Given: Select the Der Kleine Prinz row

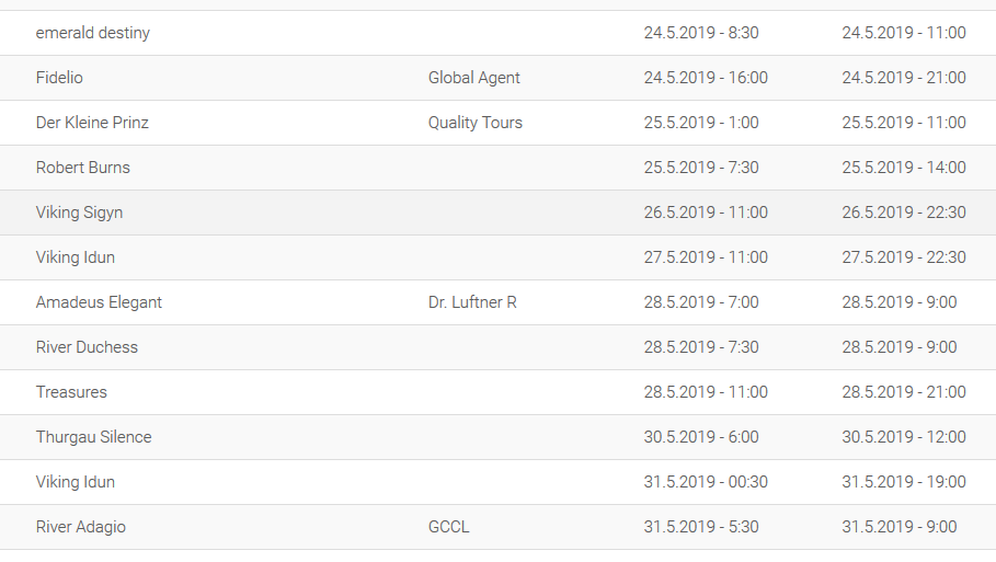Looking at the screenshot, I should pos(498,123).
